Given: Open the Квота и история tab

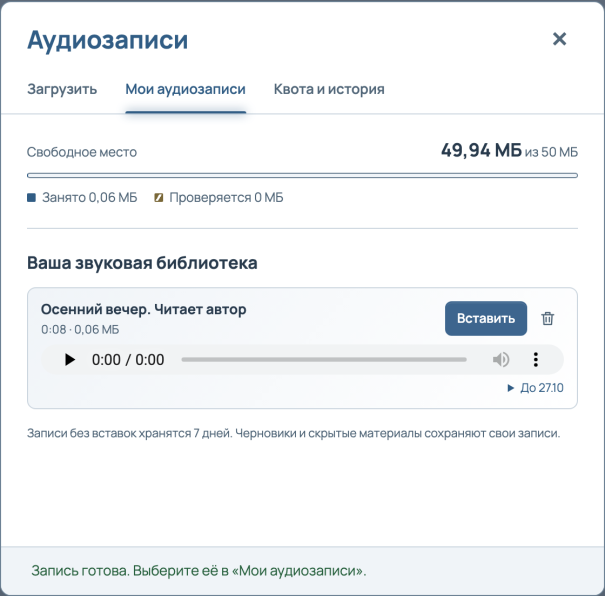Looking at the screenshot, I should 329,89.
